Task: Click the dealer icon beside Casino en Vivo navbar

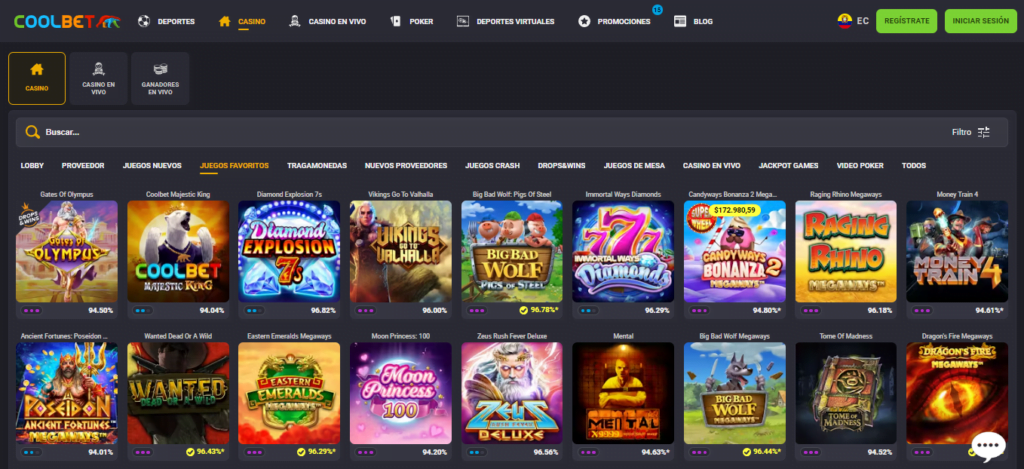Action: [x=295, y=22]
